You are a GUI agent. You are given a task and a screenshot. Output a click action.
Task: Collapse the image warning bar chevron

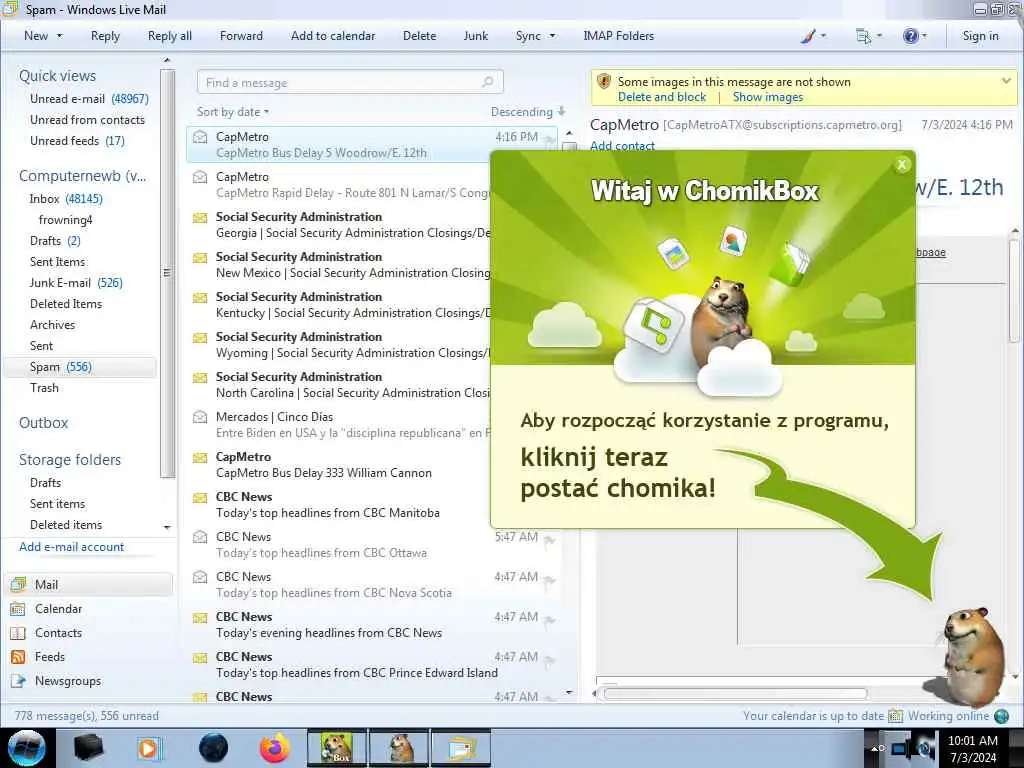(x=1006, y=81)
